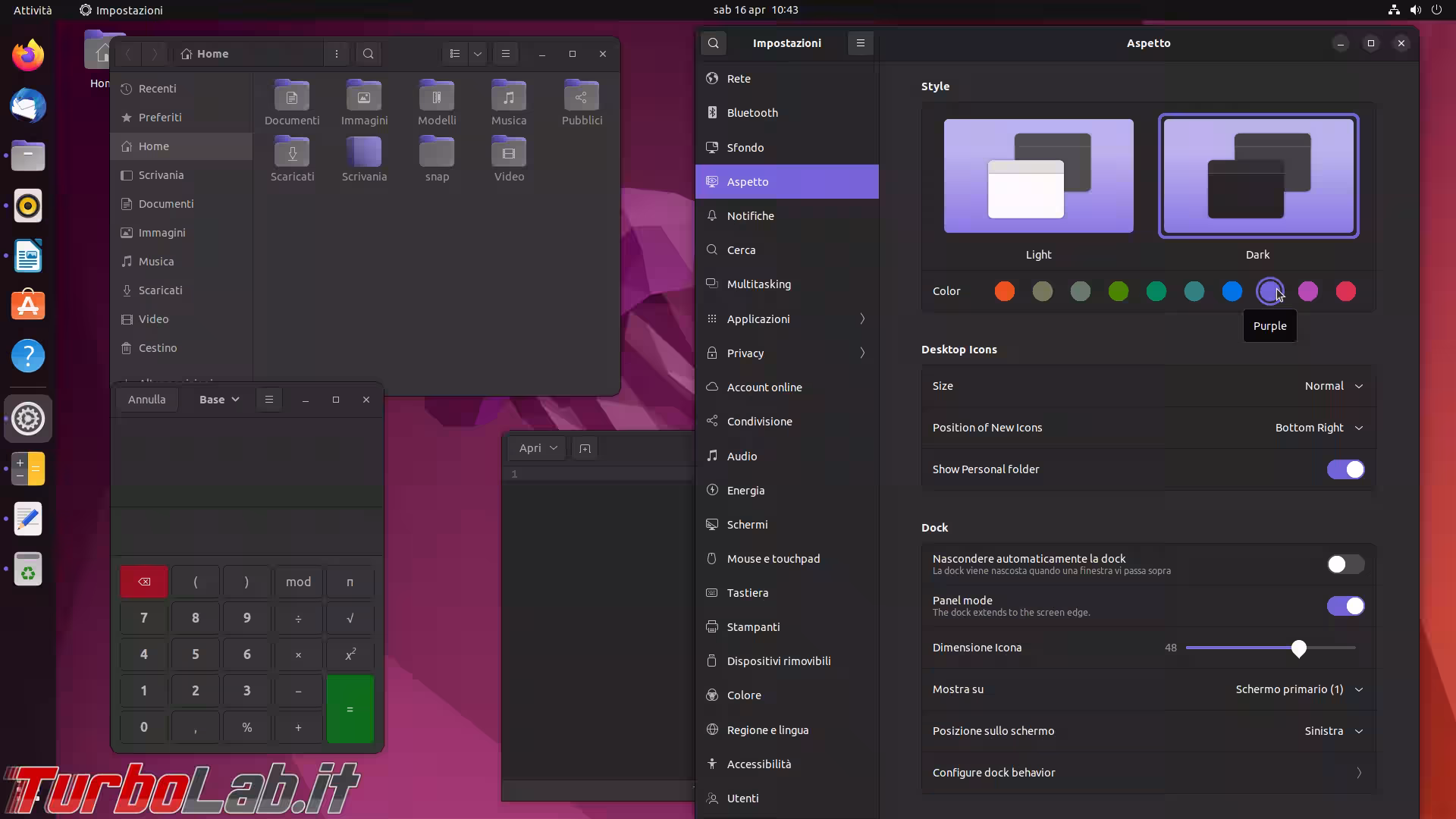Open the icon Size Normal dropdown

[1333, 386]
